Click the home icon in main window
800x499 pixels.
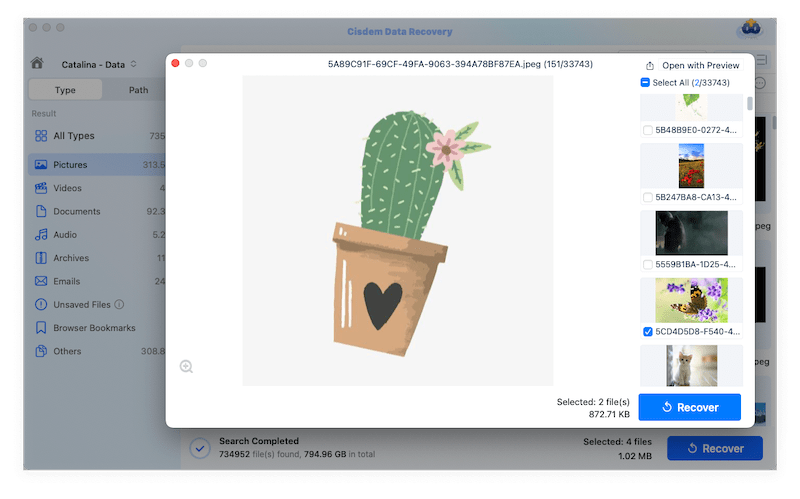pos(37,63)
